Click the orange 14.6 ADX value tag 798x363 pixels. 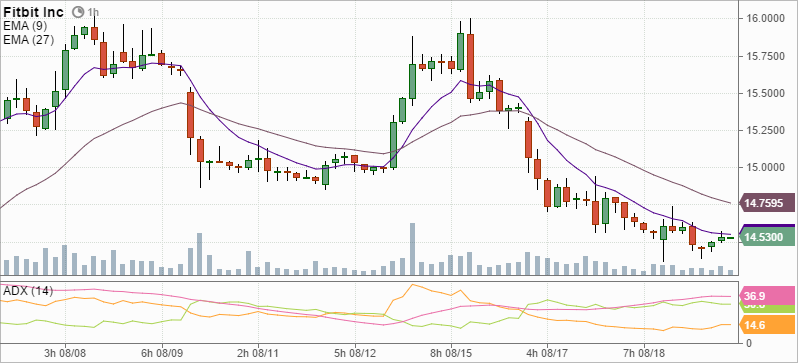point(766,324)
